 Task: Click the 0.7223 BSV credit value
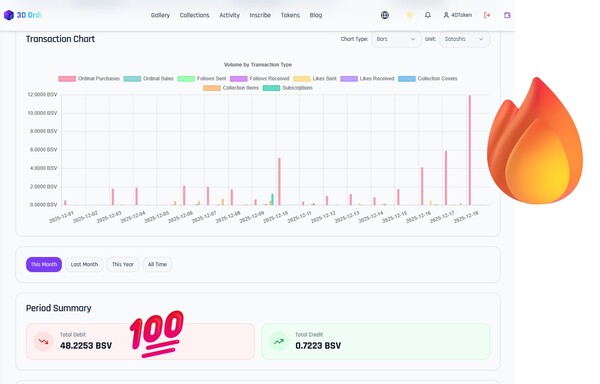[318, 346]
